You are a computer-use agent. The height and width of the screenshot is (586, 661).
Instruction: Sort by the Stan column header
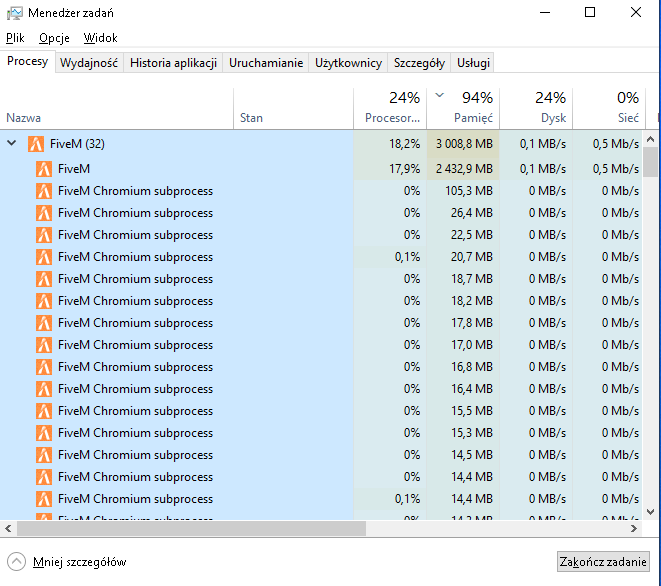tap(293, 109)
